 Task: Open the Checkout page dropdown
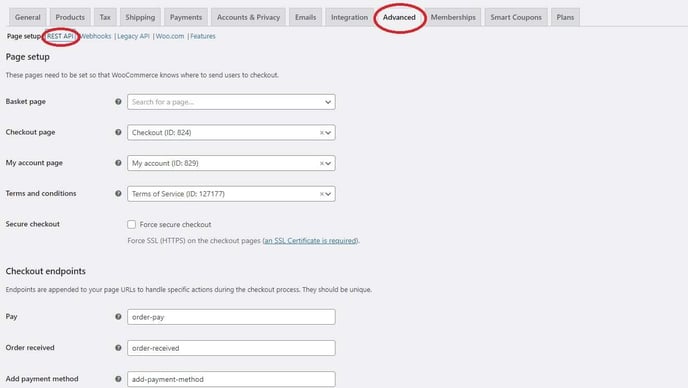(231, 133)
